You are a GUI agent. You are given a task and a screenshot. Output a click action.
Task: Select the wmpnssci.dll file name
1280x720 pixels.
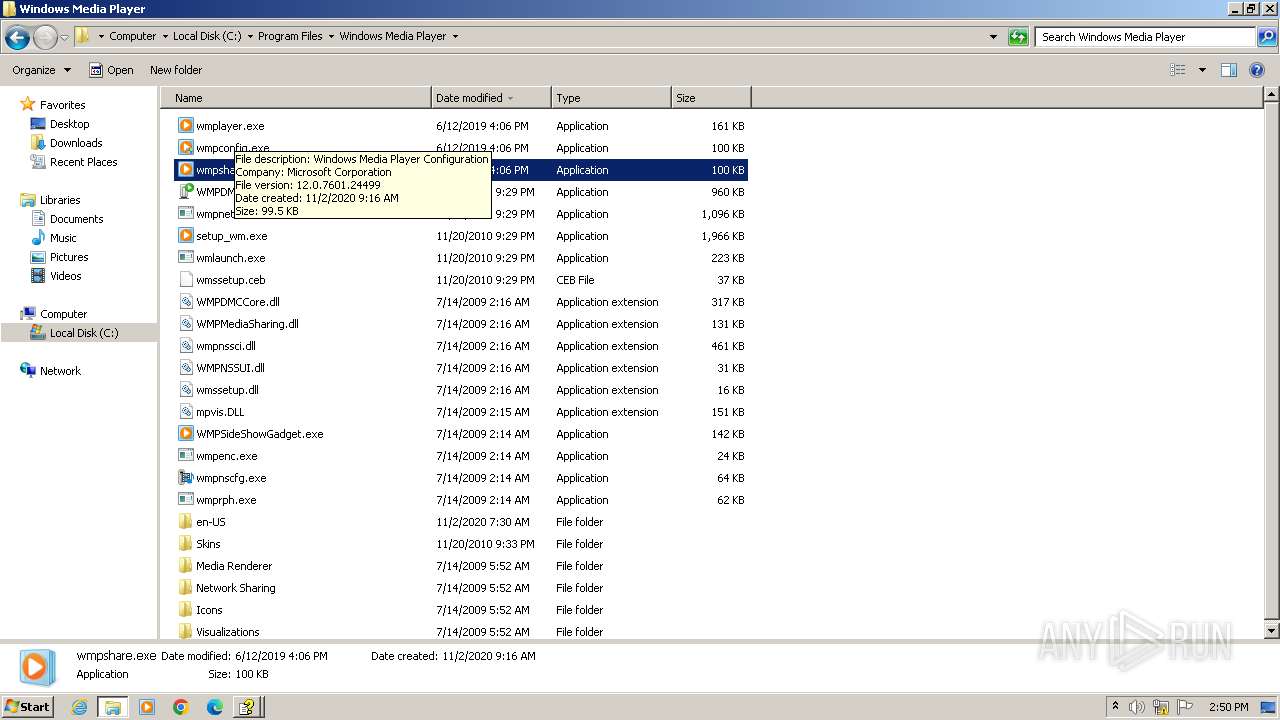(x=226, y=346)
